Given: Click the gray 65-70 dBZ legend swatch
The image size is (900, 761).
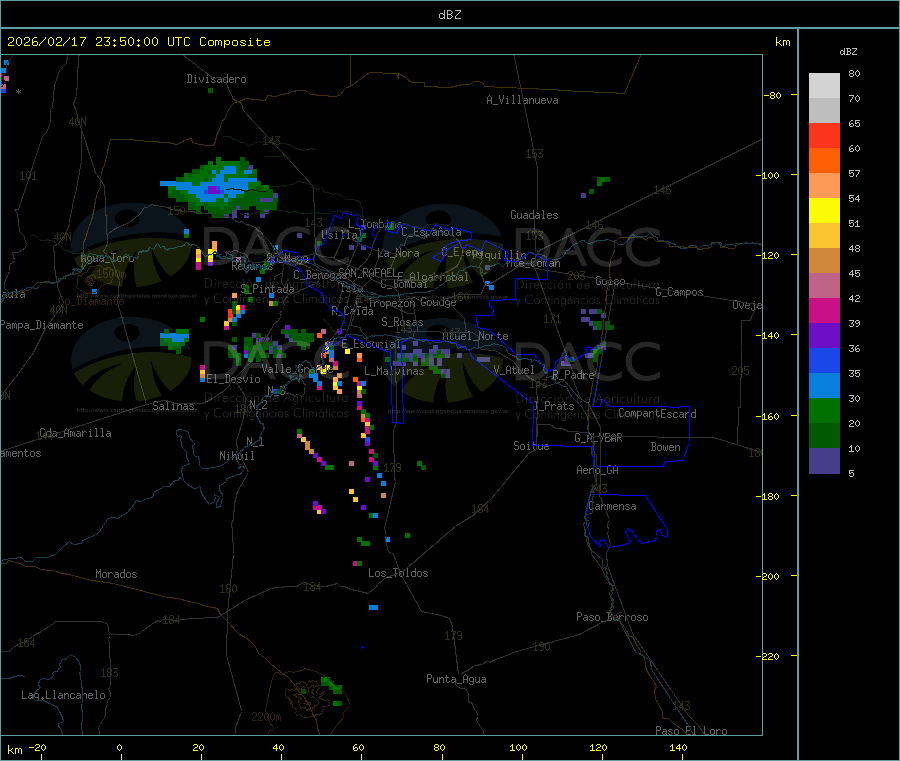Looking at the screenshot, I should click(824, 111).
